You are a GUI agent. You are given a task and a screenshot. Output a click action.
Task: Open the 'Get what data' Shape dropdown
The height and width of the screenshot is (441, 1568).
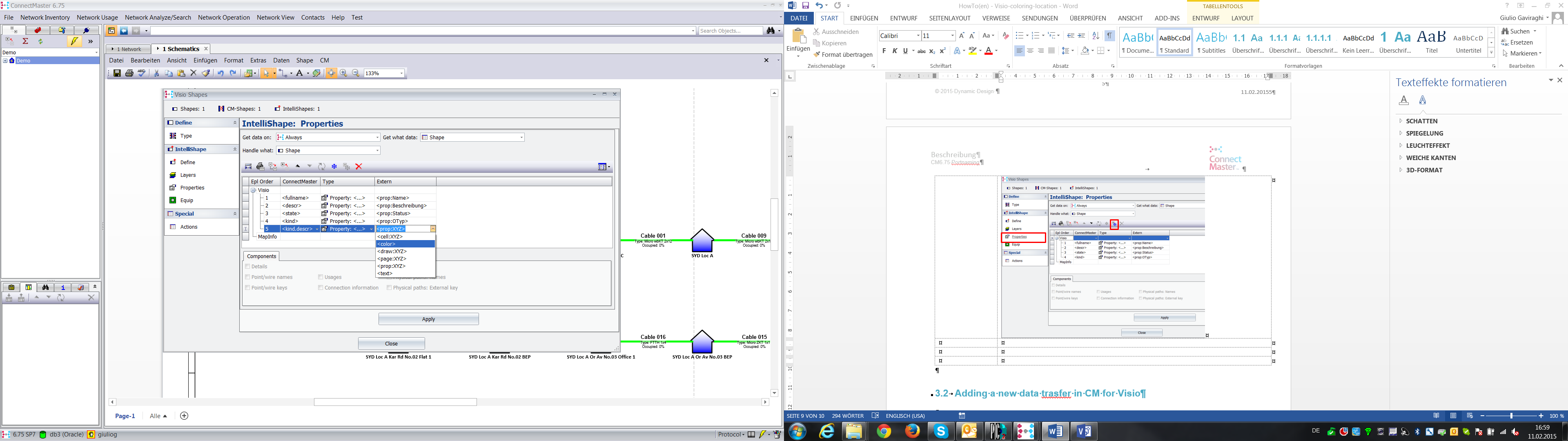[522, 138]
